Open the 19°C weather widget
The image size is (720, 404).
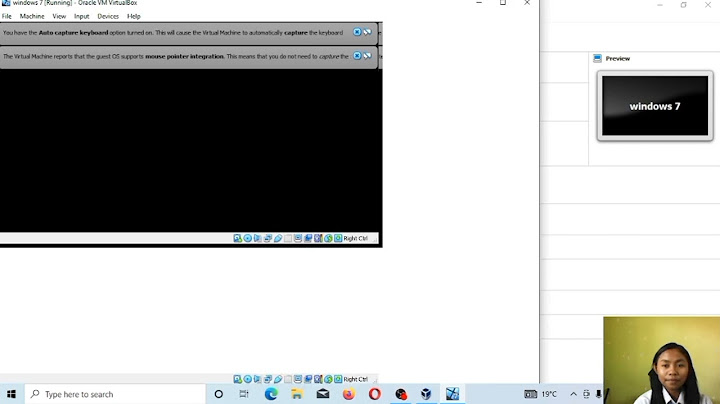point(540,394)
